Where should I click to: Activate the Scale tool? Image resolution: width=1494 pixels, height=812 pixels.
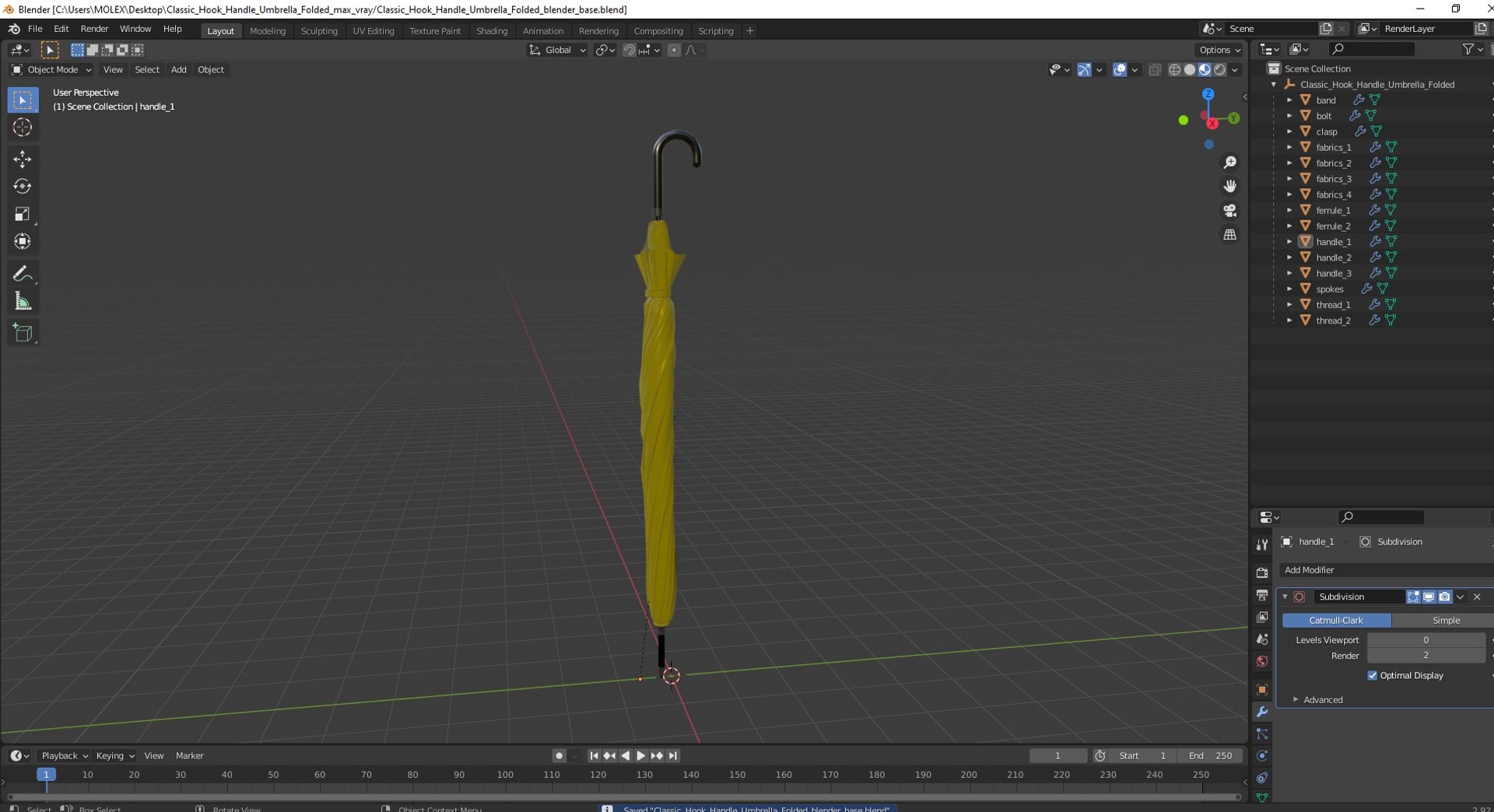(x=23, y=214)
